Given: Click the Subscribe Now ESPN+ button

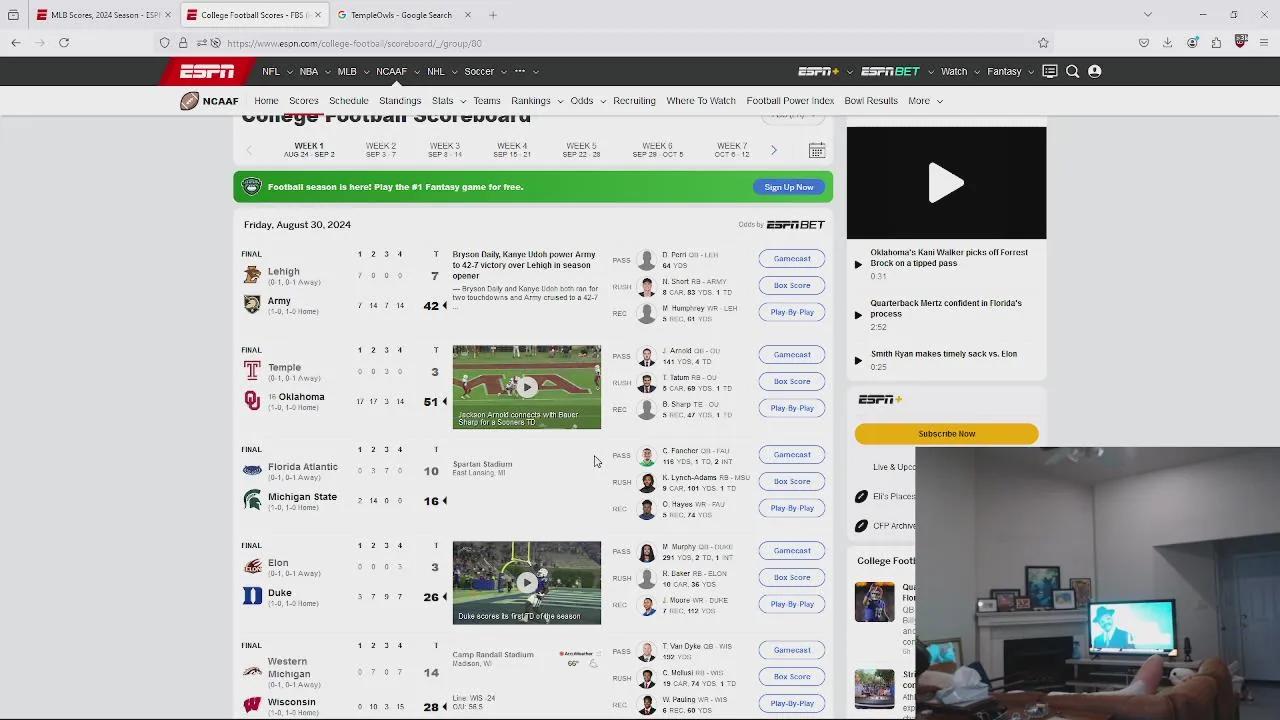Looking at the screenshot, I should click(946, 434).
